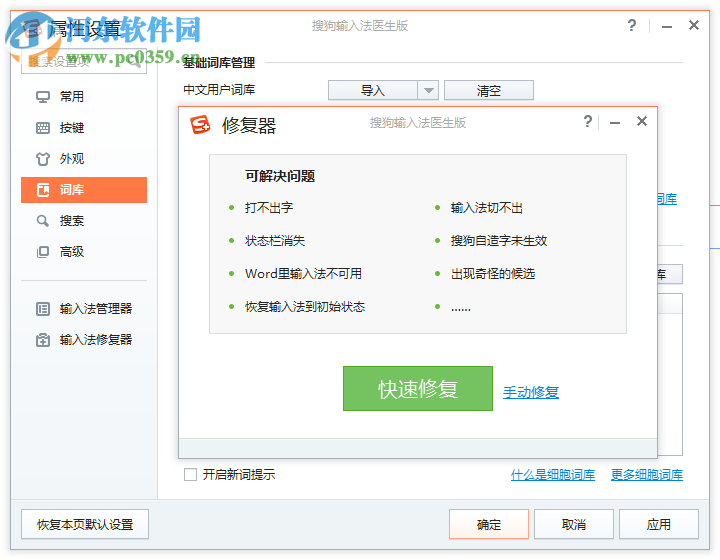Image resolution: width=720 pixels, height=560 pixels.
Task: Select the 词库 settings page
Action: click(84, 190)
